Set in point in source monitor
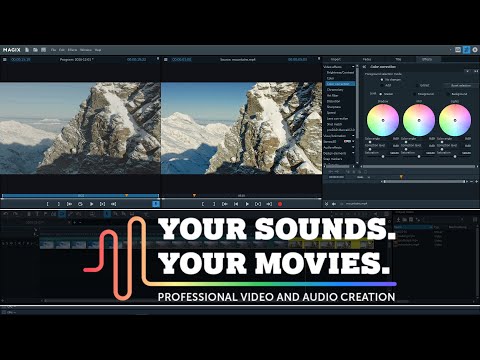Viewport: 480px width, 360px height. pyautogui.click(x=203, y=204)
